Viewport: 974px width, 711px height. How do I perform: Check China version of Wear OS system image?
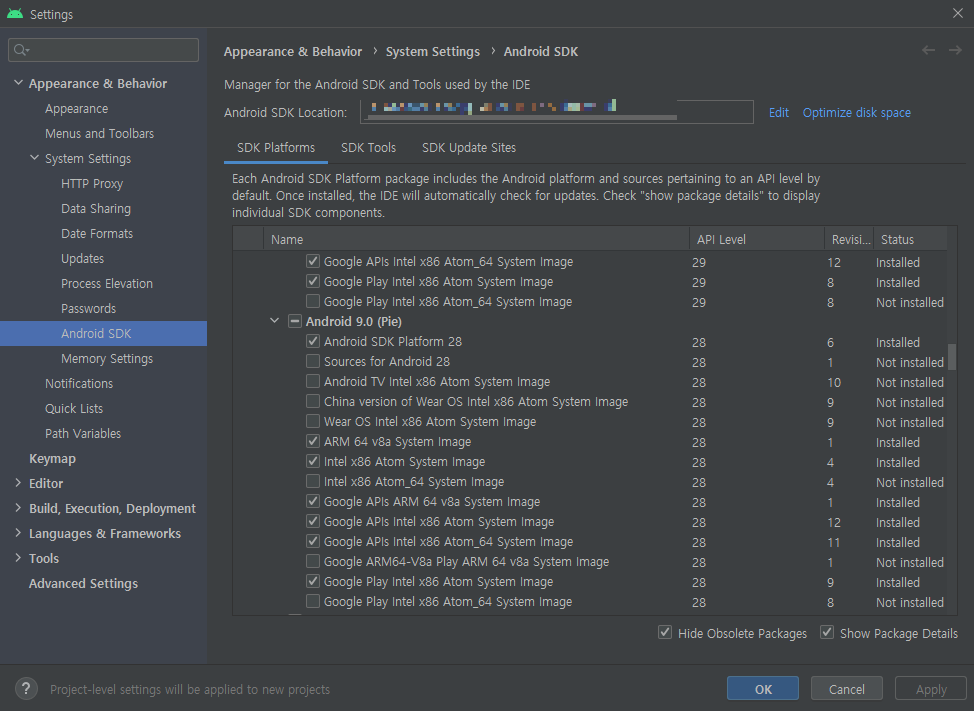(313, 401)
